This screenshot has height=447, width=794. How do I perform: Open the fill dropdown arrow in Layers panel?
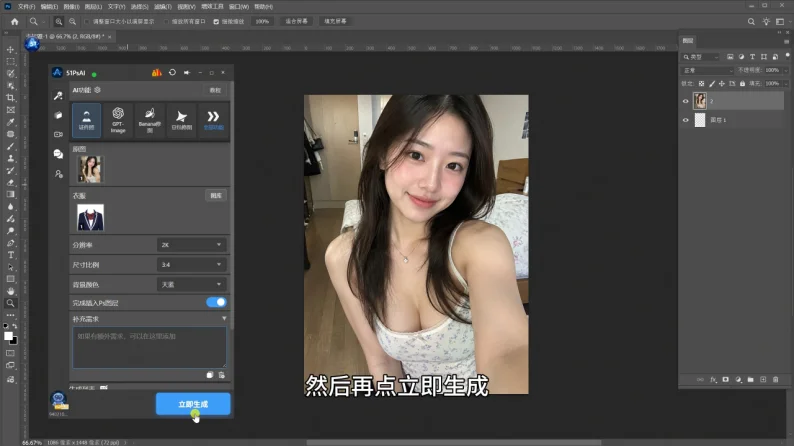click(x=785, y=84)
